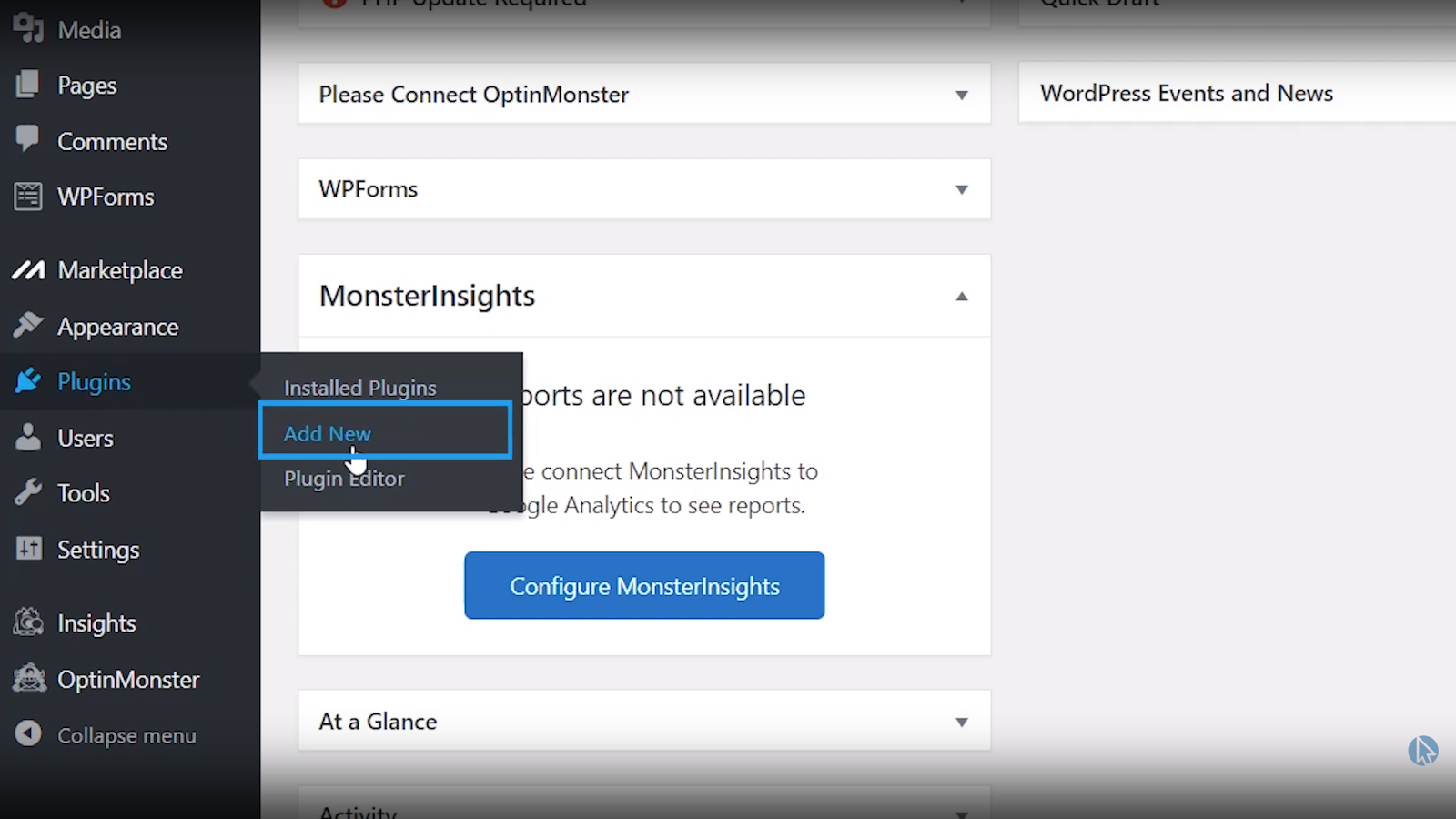Click the Settings sliders icon
Image resolution: width=1456 pixels, height=819 pixels.
pyautogui.click(x=28, y=548)
